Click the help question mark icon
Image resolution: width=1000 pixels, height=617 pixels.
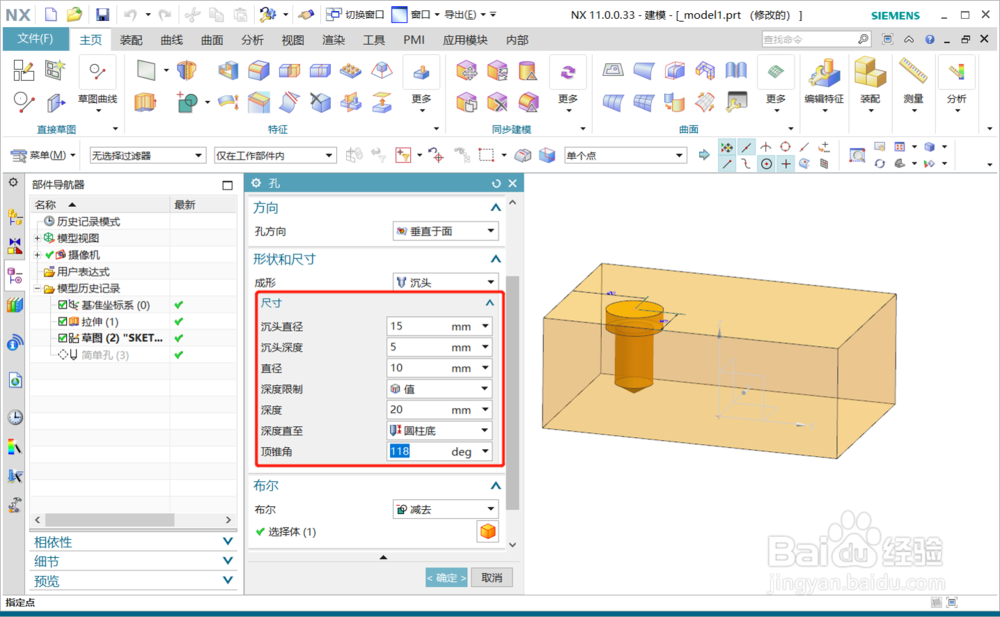coord(930,40)
